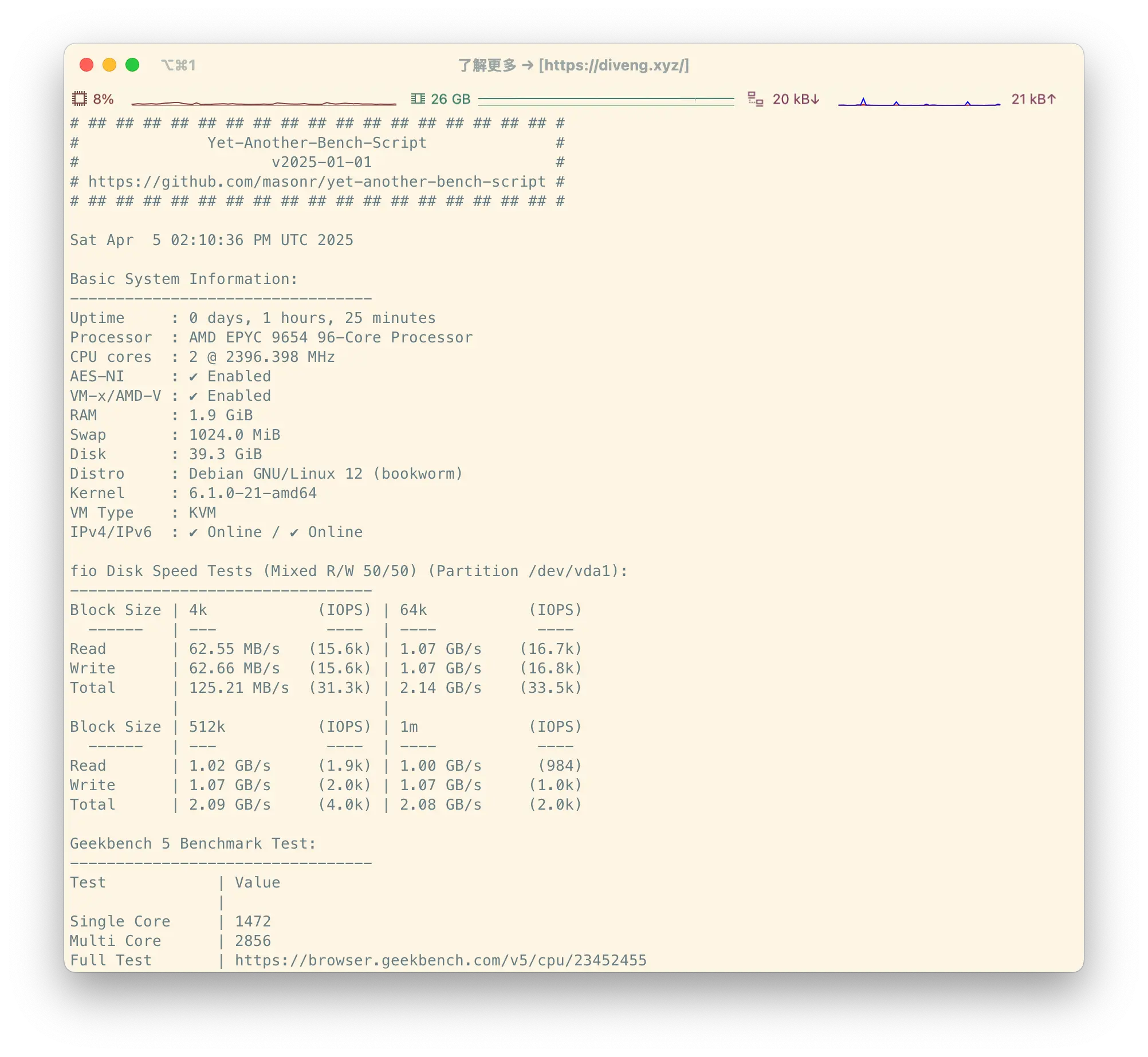Click the CPU usage history graph
1148x1057 pixels.
click(264, 103)
